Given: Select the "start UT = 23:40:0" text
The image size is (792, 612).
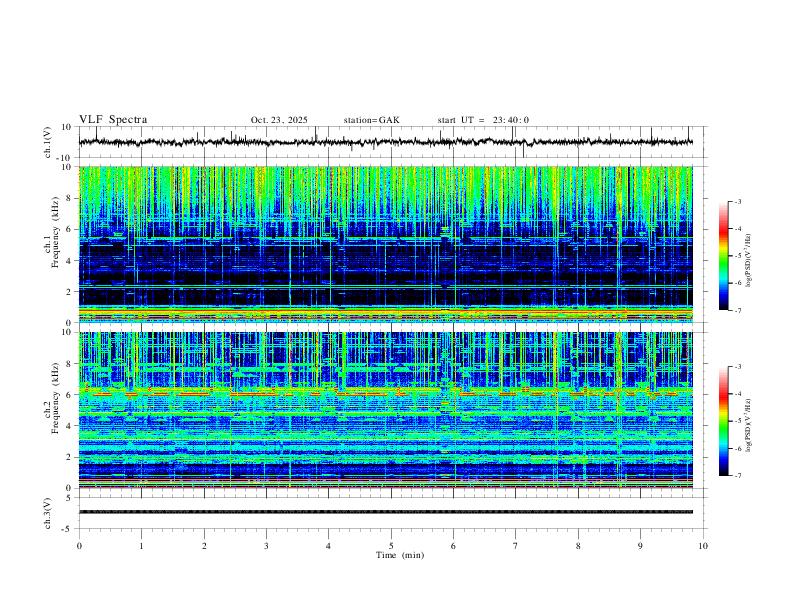Looking at the screenshot, I should click(483, 120).
